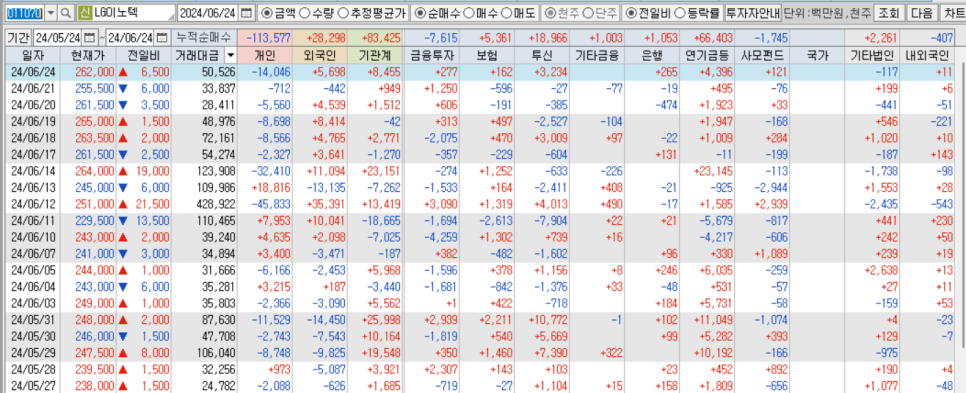This screenshot has width=966, height=393.
Task: Click the 보험 column header
Action: pyautogui.click(x=487, y=55)
